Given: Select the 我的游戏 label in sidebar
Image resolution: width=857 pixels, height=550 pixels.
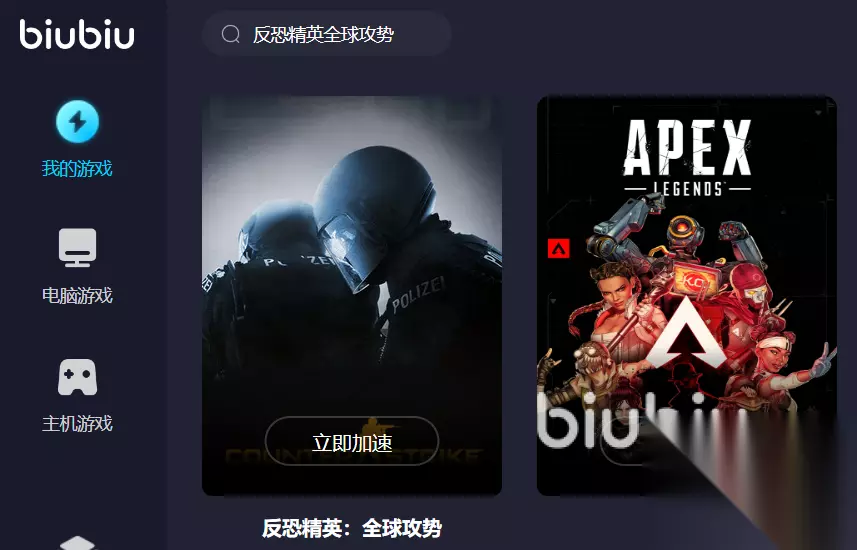Looking at the screenshot, I should (x=77, y=168).
